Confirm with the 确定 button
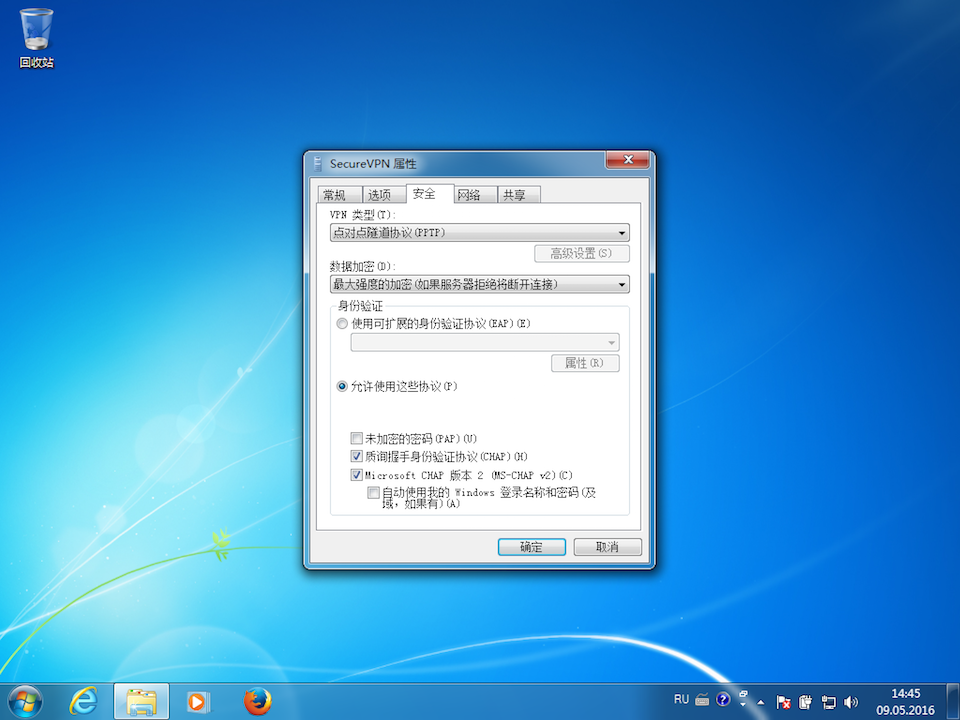The width and height of the screenshot is (960, 720). pyautogui.click(x=531, y=547)
